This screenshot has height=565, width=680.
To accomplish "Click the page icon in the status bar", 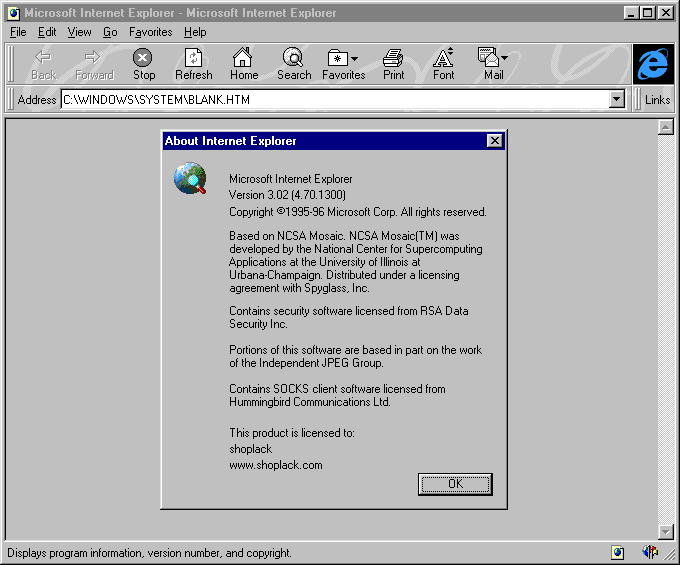I will pyautogui.click(x=618, y=552).
